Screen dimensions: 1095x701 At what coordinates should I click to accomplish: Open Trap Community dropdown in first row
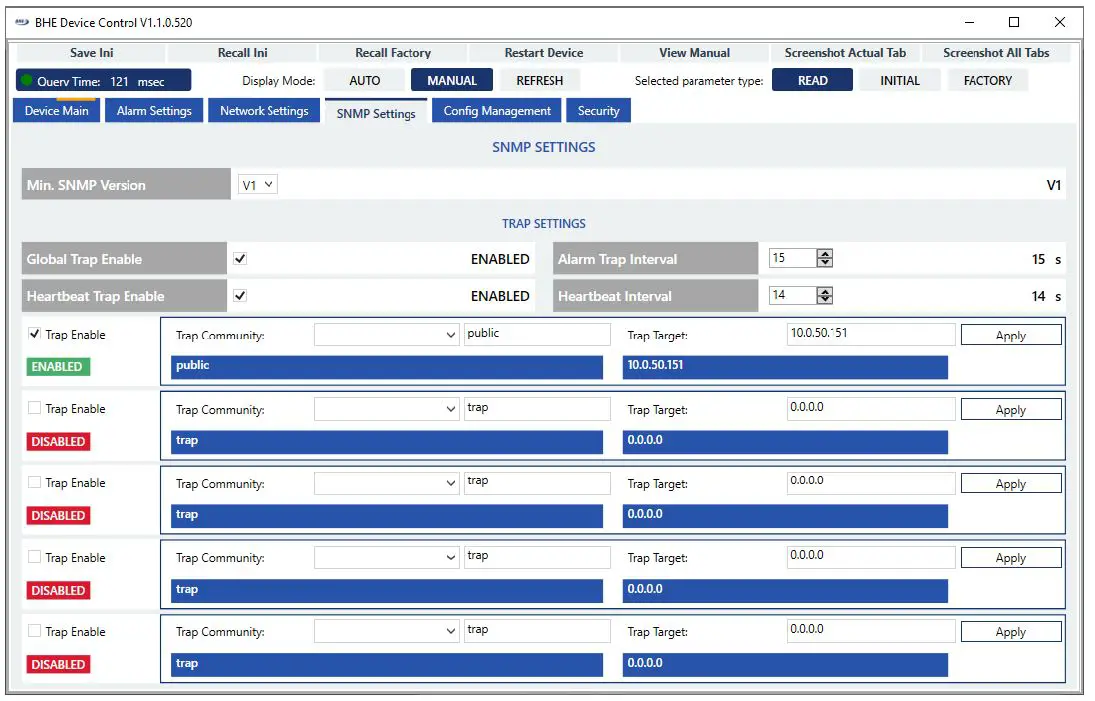[387, 335]
